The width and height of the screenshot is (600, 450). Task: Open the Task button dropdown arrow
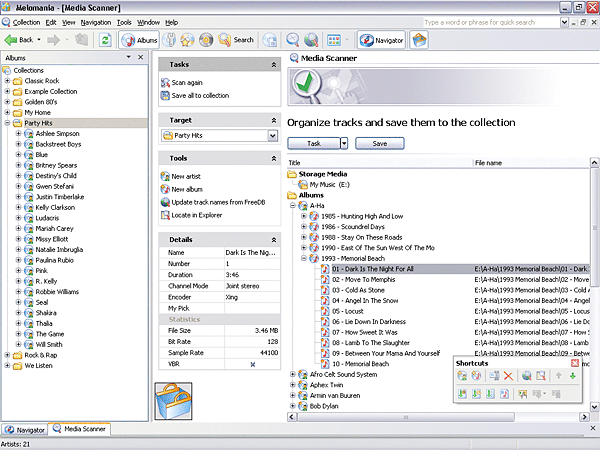pyautogui.click(x=345, y=143)
